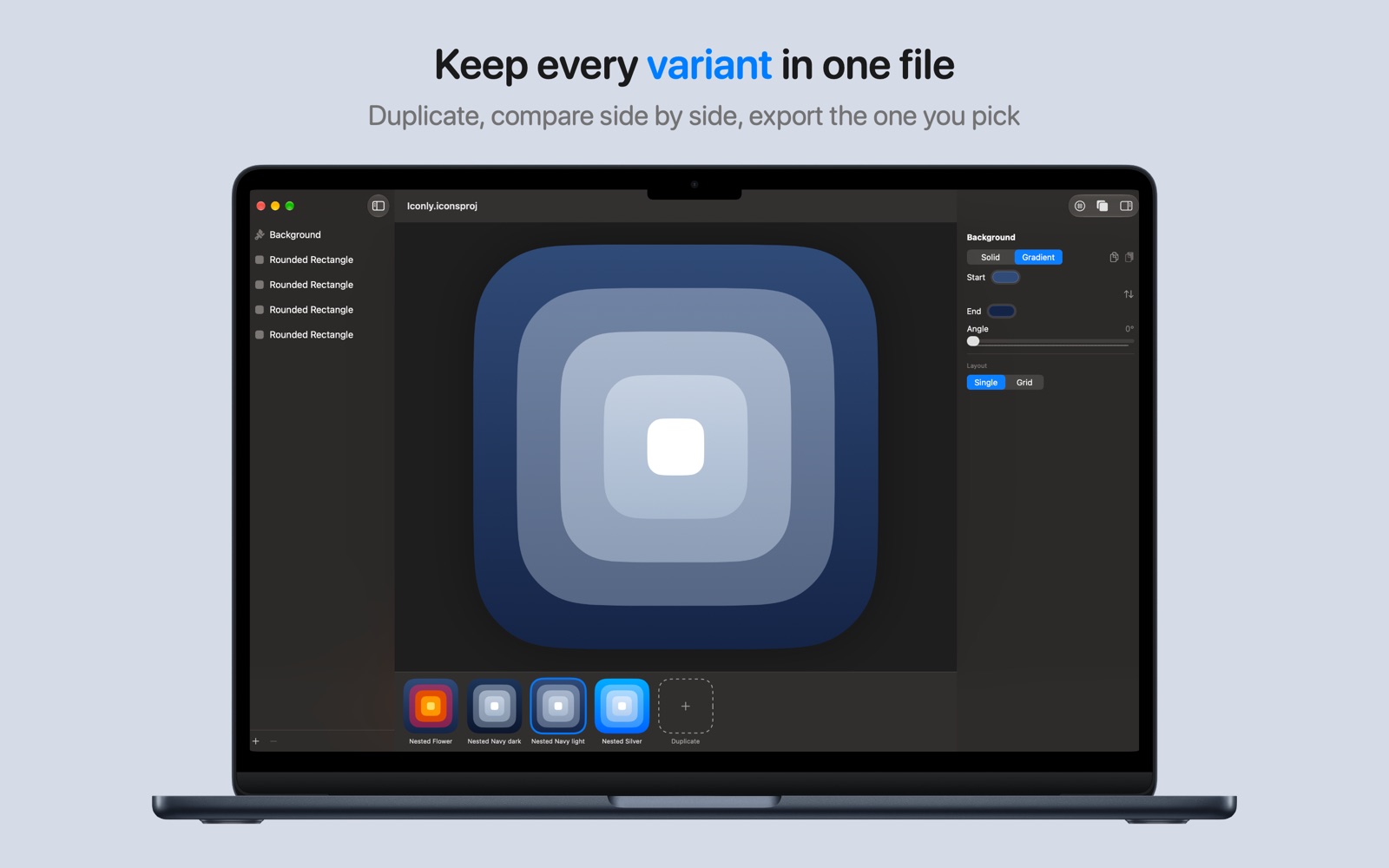Switch background fill to Gradient
Screen dimensions: 1389x868
[1038, 257]
